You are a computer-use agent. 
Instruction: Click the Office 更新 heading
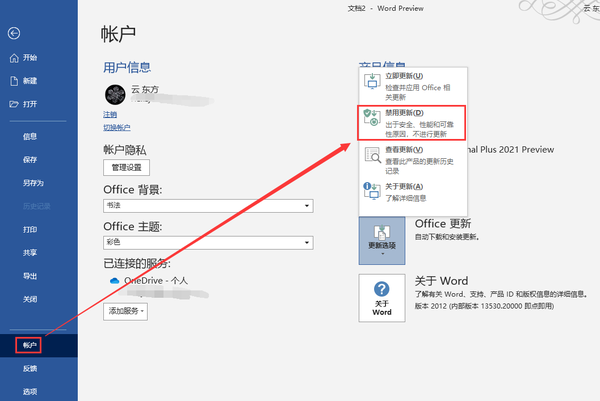(x=443, y=223)
